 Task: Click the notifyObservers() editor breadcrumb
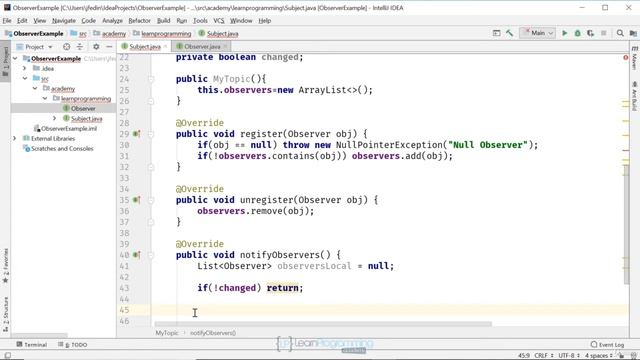pos(213,333)
